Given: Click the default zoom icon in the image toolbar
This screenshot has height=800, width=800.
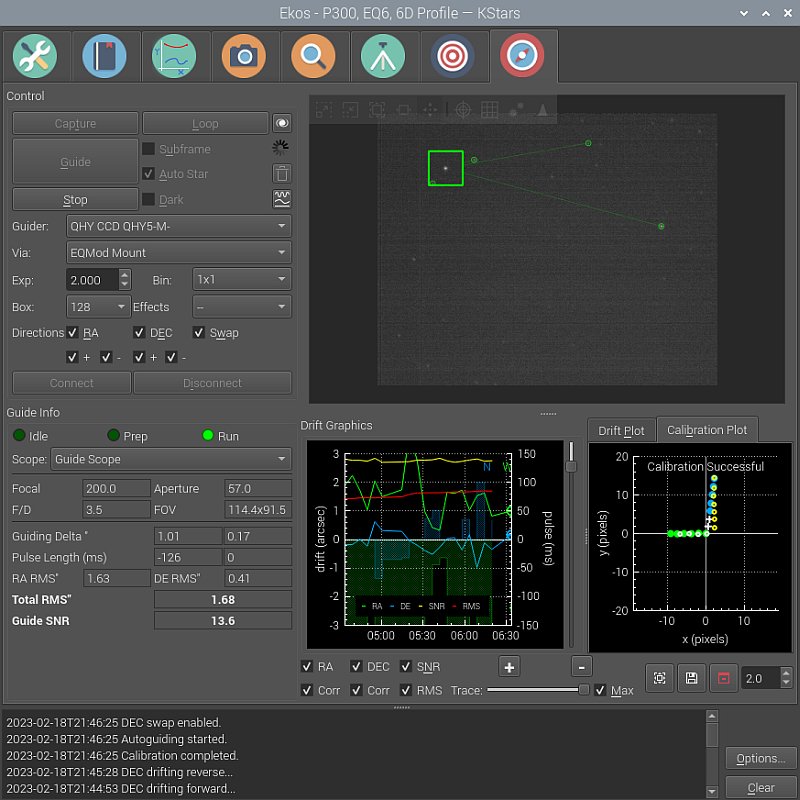Looking at the screenshot, I should (x=377, y=109).
